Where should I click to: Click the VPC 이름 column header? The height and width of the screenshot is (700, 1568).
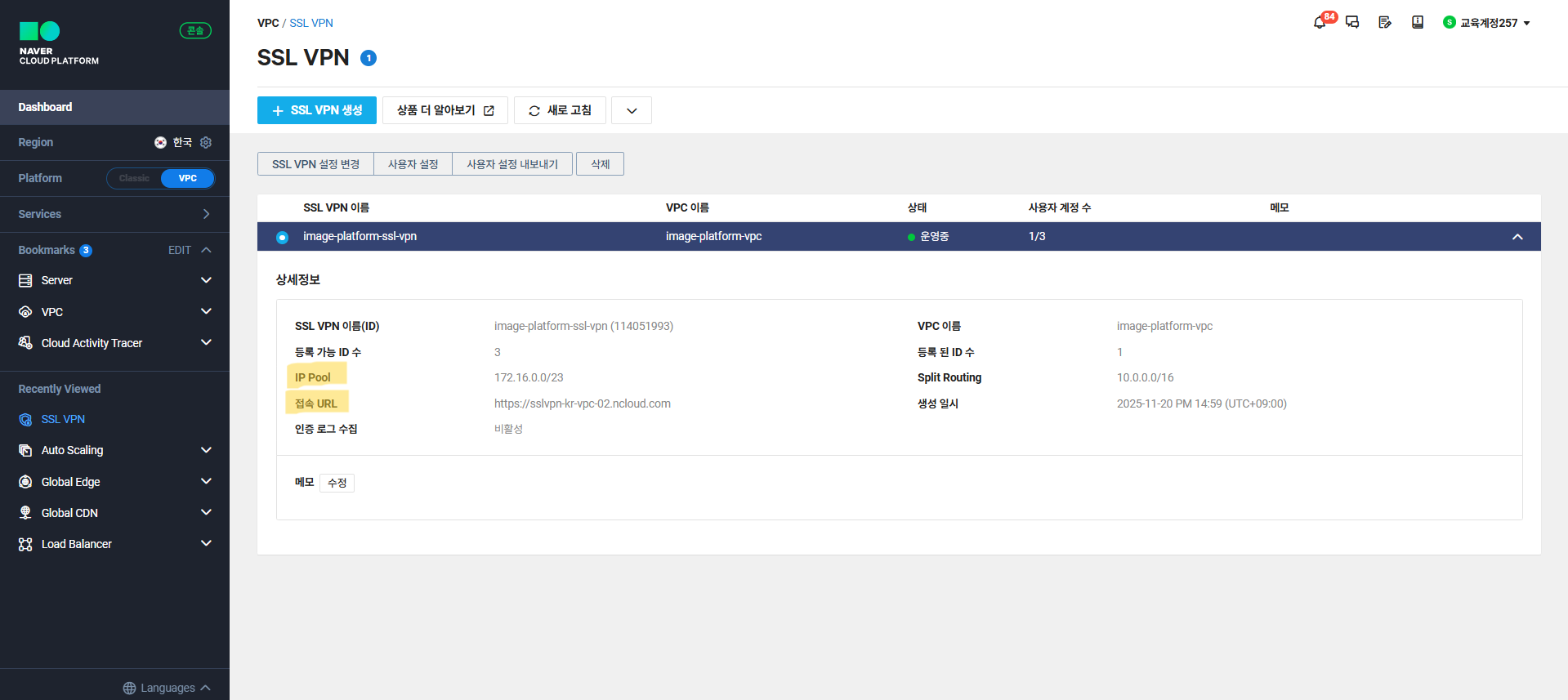[x=687, y=207]
